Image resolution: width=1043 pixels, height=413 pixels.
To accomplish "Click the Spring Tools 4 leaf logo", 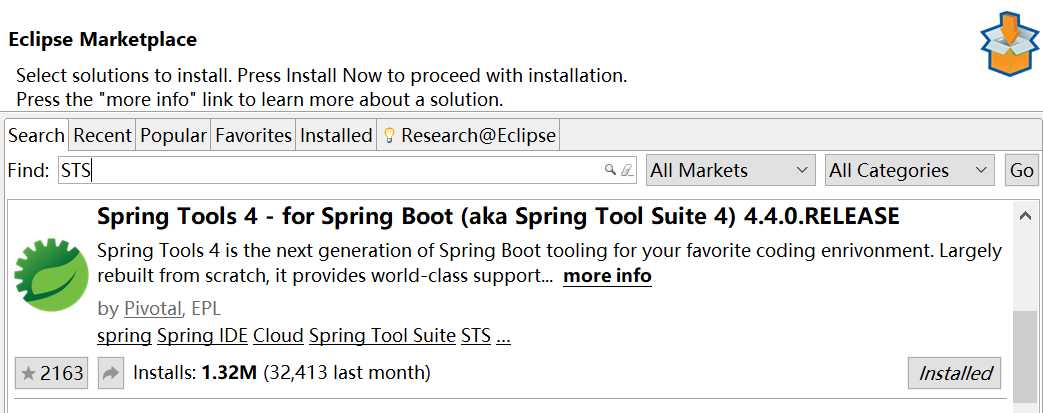I will 51,275.
